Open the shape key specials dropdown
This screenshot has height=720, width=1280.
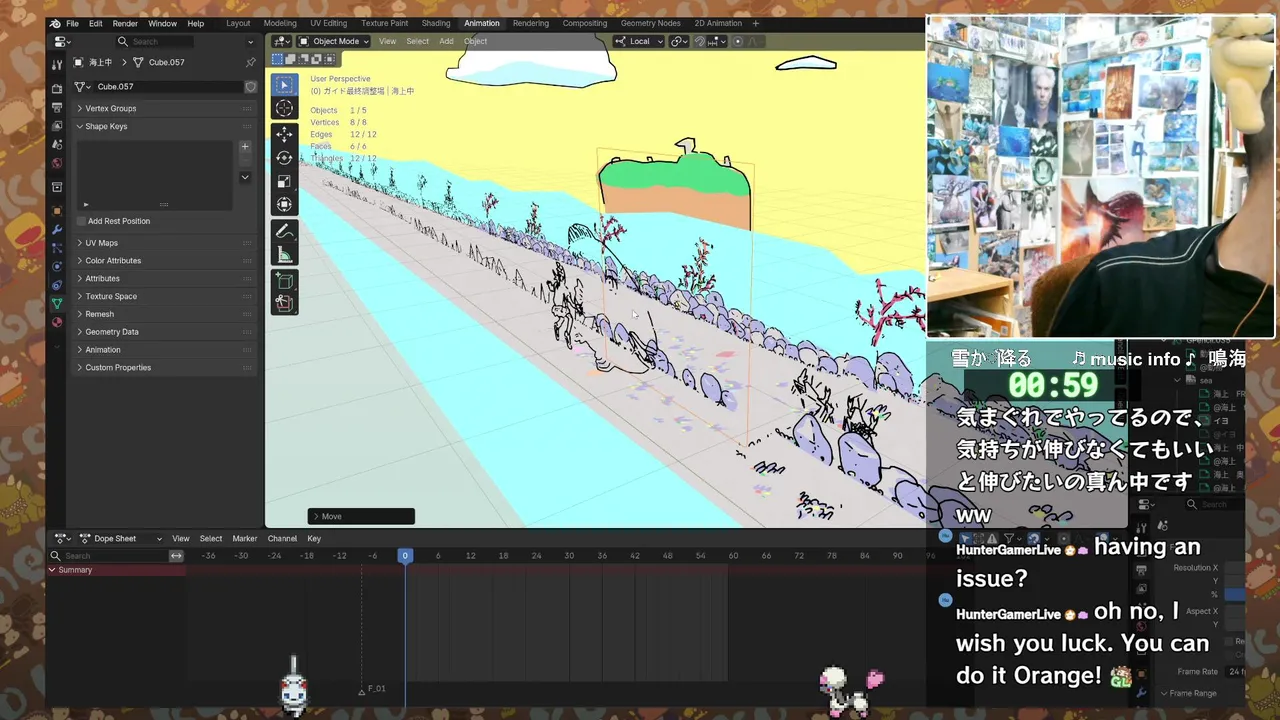pos(245,177)
